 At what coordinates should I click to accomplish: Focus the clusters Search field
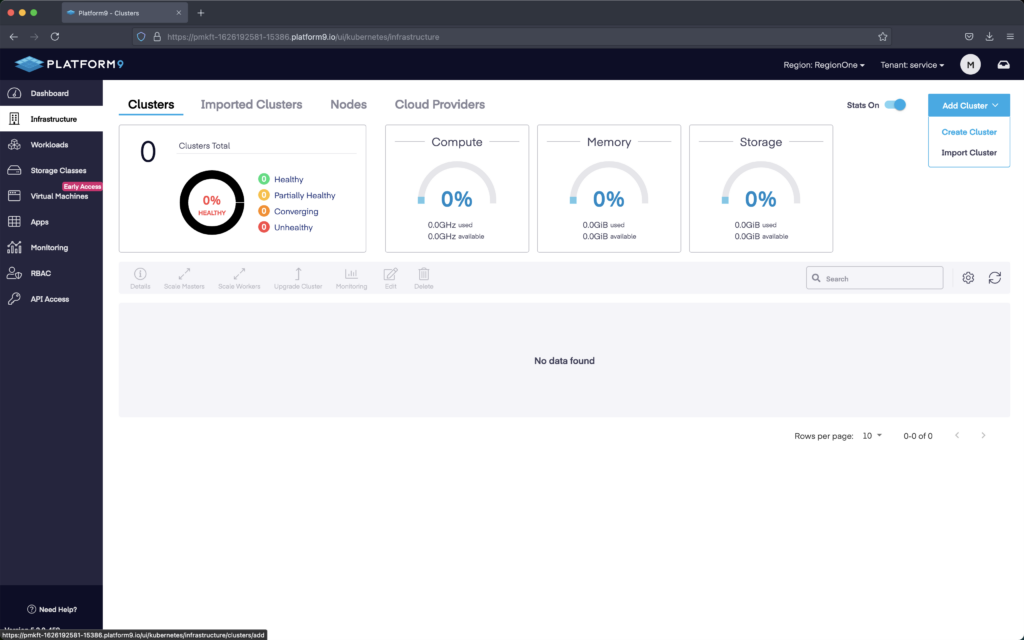(x=874, y=278)
